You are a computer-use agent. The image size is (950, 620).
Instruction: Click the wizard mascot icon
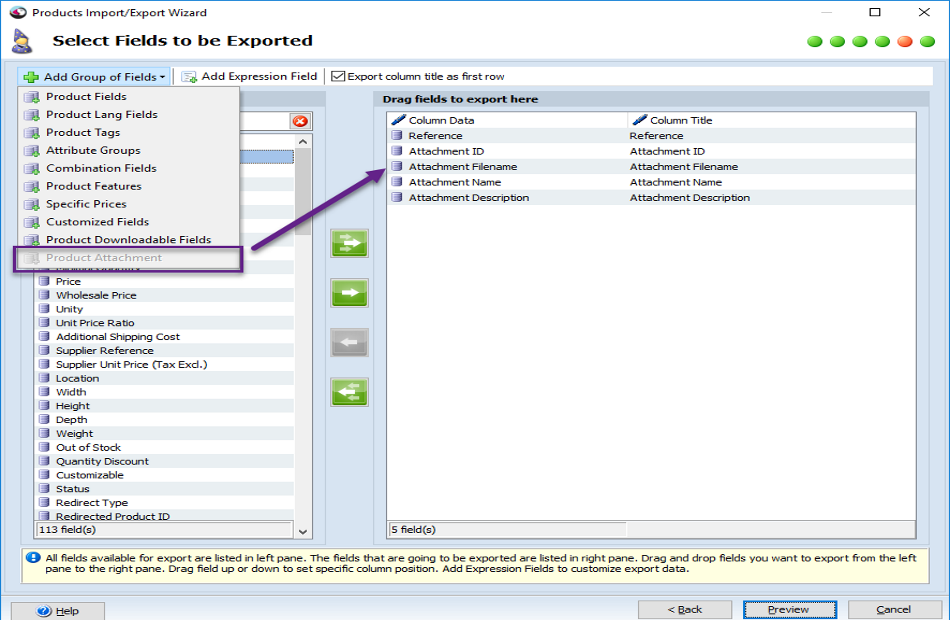coord(22,41)
